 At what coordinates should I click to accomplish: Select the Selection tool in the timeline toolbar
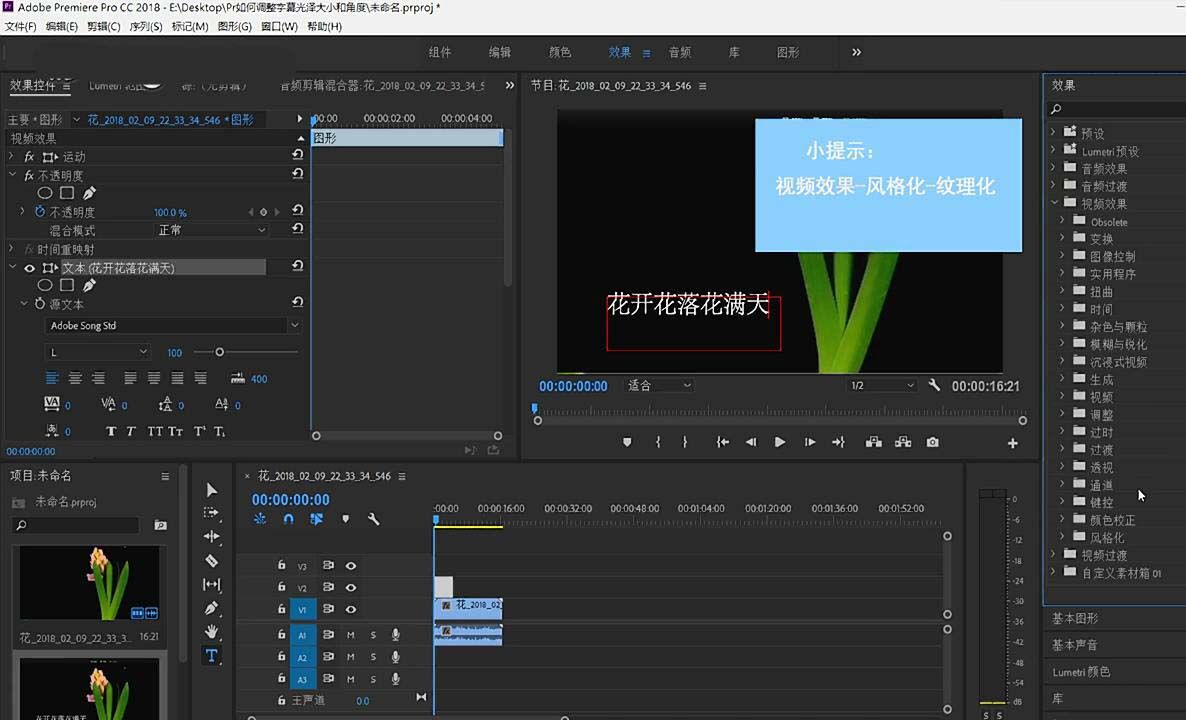tap(211, 490)
